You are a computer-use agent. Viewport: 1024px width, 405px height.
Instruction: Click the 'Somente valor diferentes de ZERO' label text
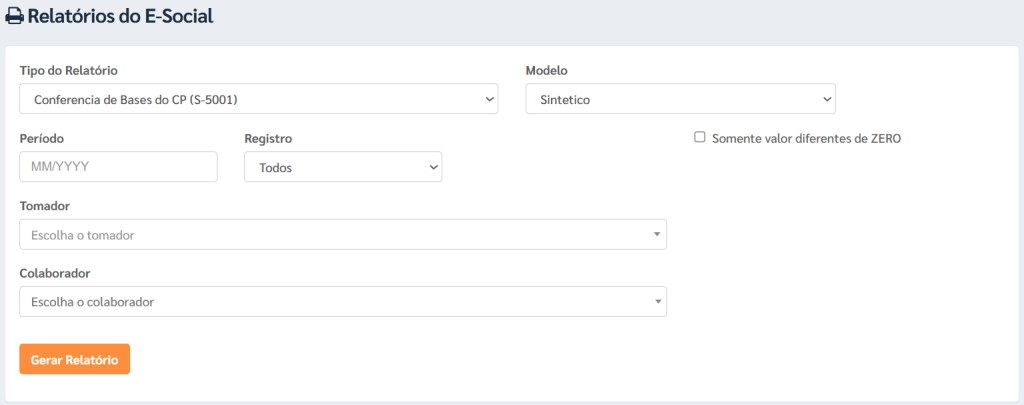(x=807, y=138)
